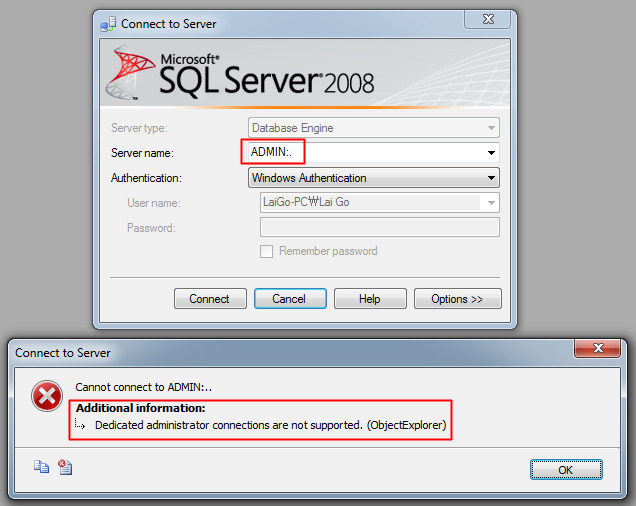Open the Authentication dropdown
Viewport: 636px width, 506px height.
pos(374,178)
